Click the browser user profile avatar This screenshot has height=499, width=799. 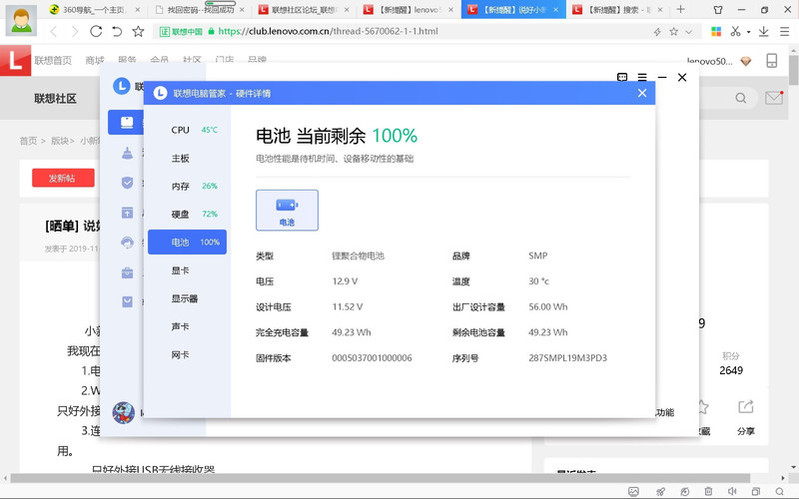[21, 20]
